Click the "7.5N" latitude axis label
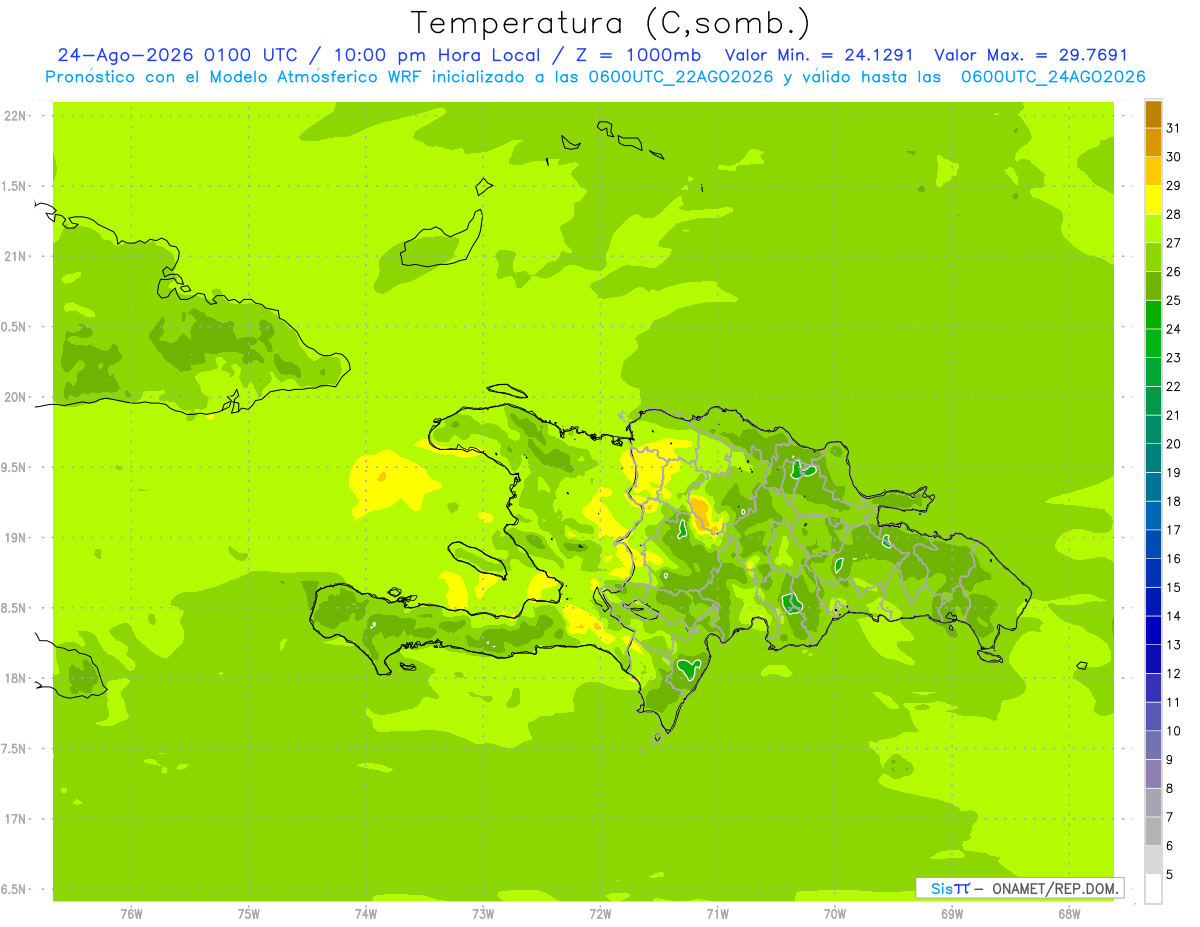The width and height of the screenshot is (1200, 927). [x=14, y=748]
